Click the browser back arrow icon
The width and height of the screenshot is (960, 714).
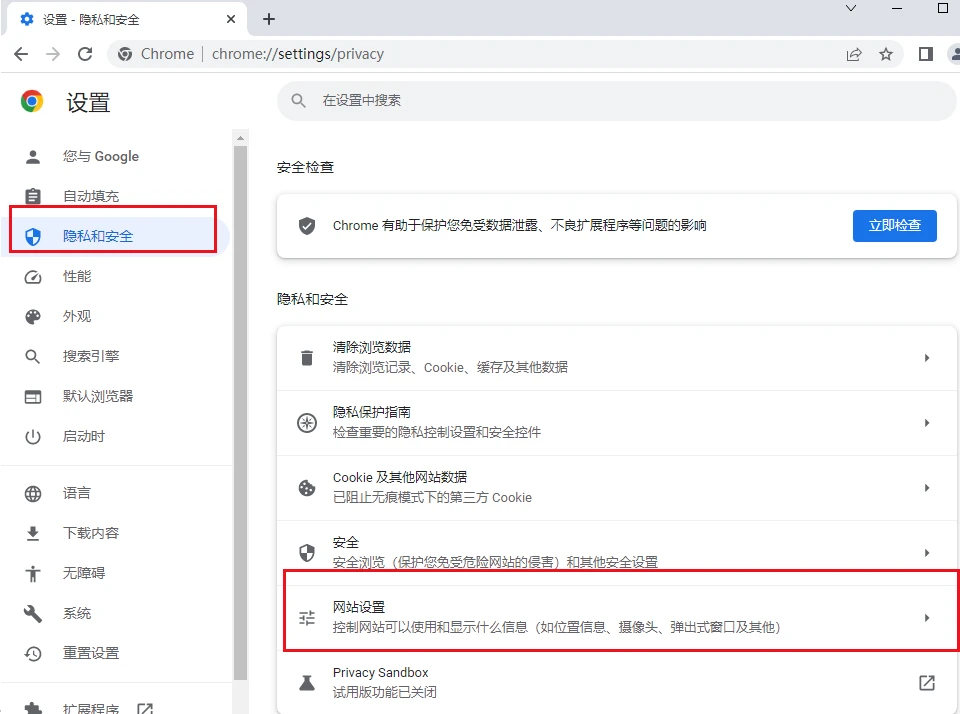point(21,54)
